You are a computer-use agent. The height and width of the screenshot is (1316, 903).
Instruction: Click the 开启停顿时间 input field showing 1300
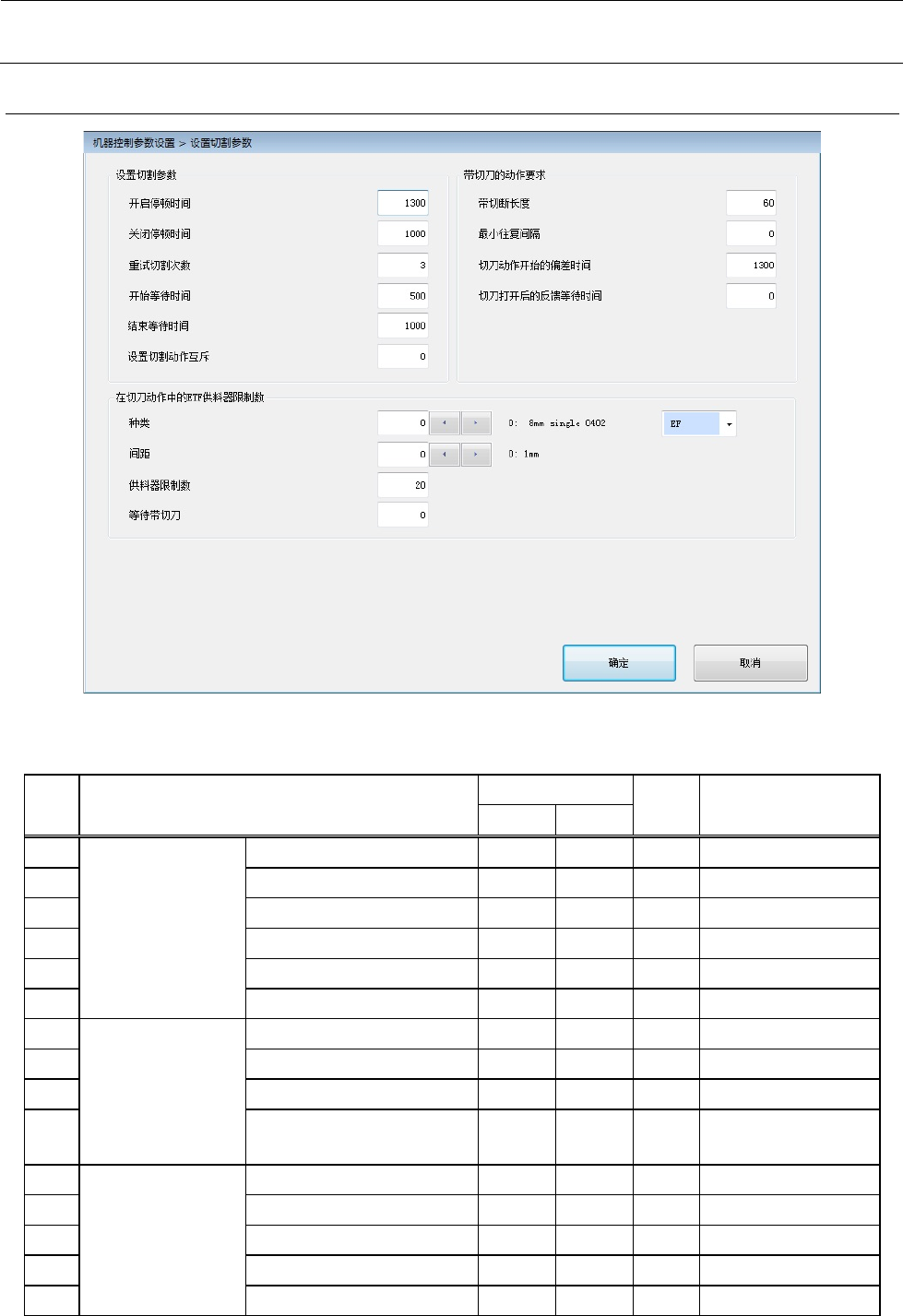coord(403,203)
